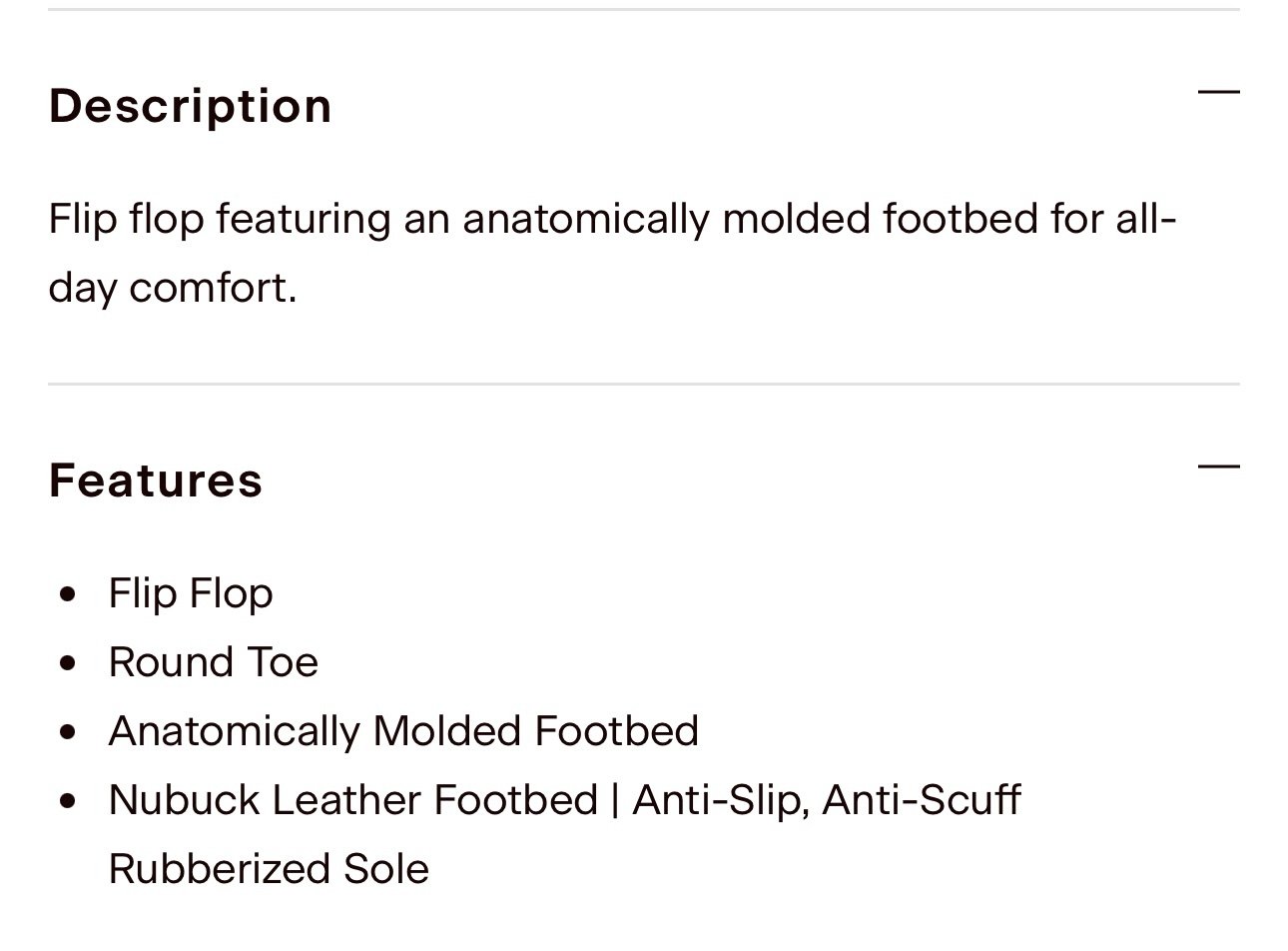Select the 'Round Toe' feature item
The height and width of the screenshot is (951, 1288).
(214, 662)
